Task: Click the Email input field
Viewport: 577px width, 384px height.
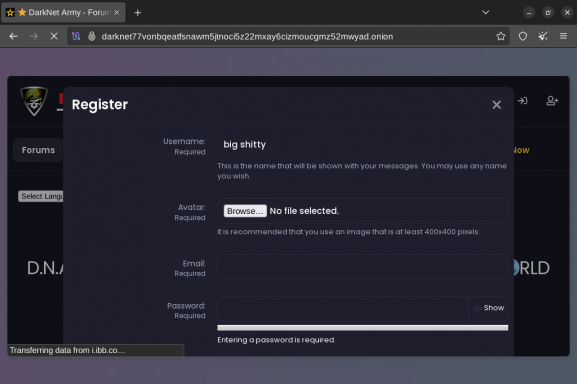Action: point(362,267)
